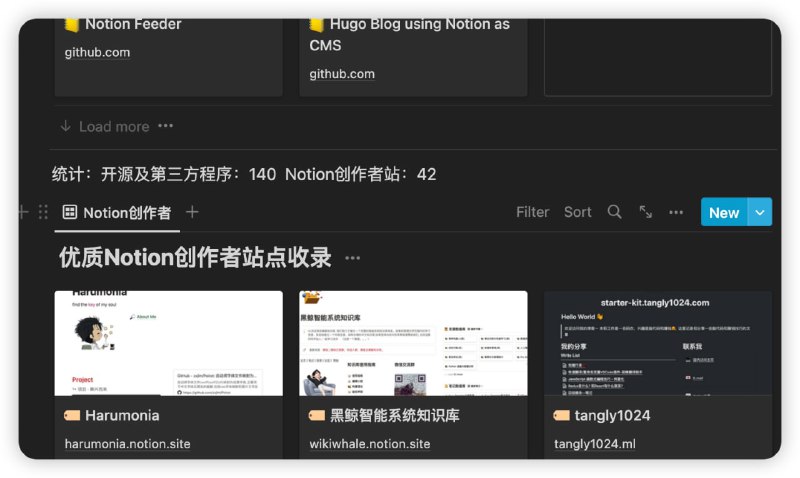Click the blue New button
800x478 pixels.
click(x=724, y=212)
